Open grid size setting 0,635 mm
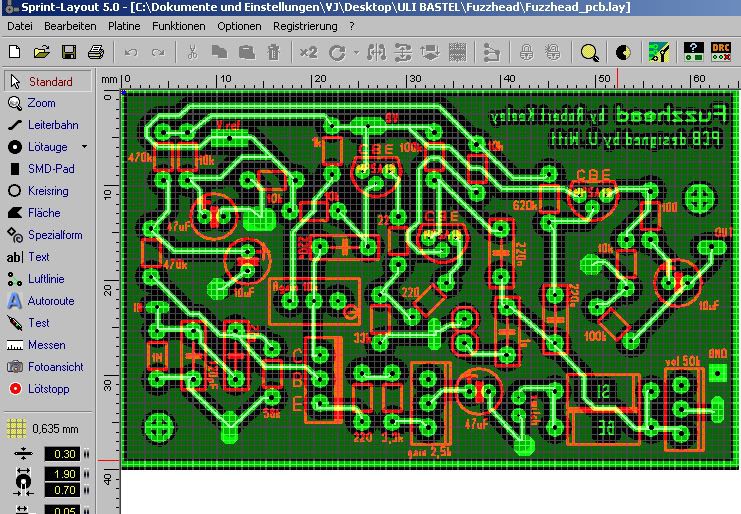This screenshot has height=514, width=741. [x=43, y=429]
